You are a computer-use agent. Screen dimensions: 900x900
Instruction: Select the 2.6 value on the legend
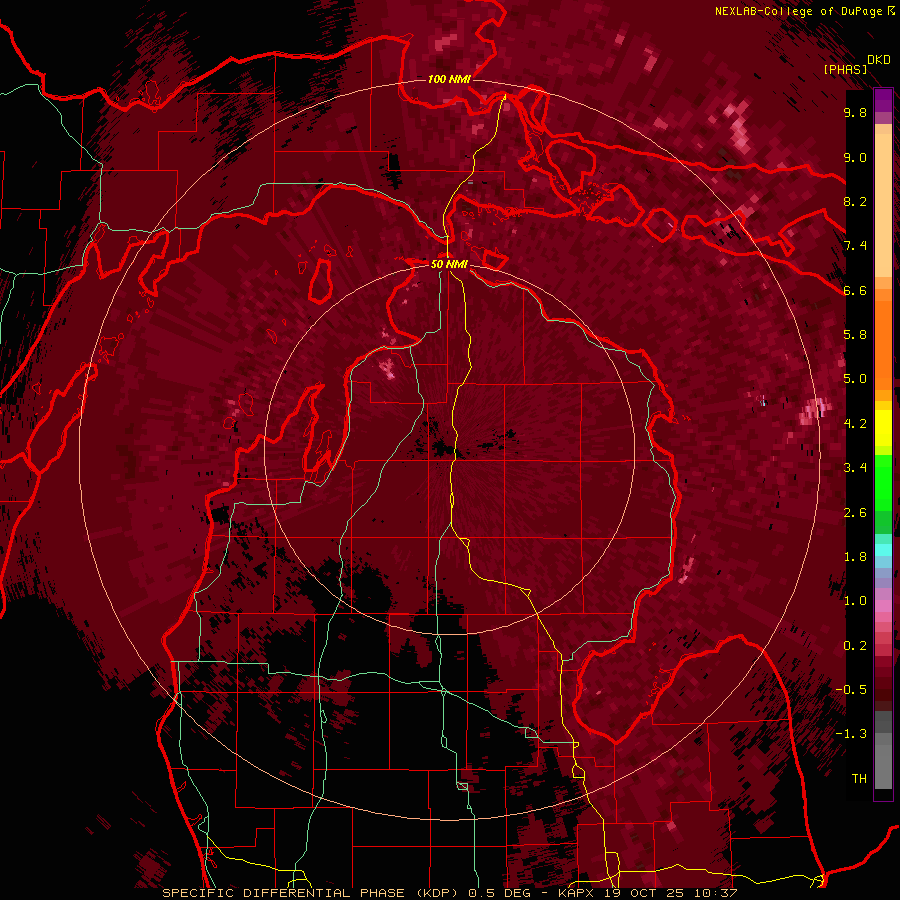pyautogui.click(x=855, y=513)
